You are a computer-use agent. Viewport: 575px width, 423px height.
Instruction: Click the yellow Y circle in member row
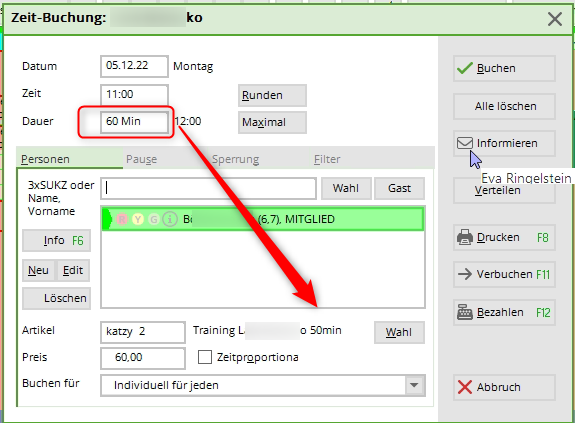(x=138, y=219)
